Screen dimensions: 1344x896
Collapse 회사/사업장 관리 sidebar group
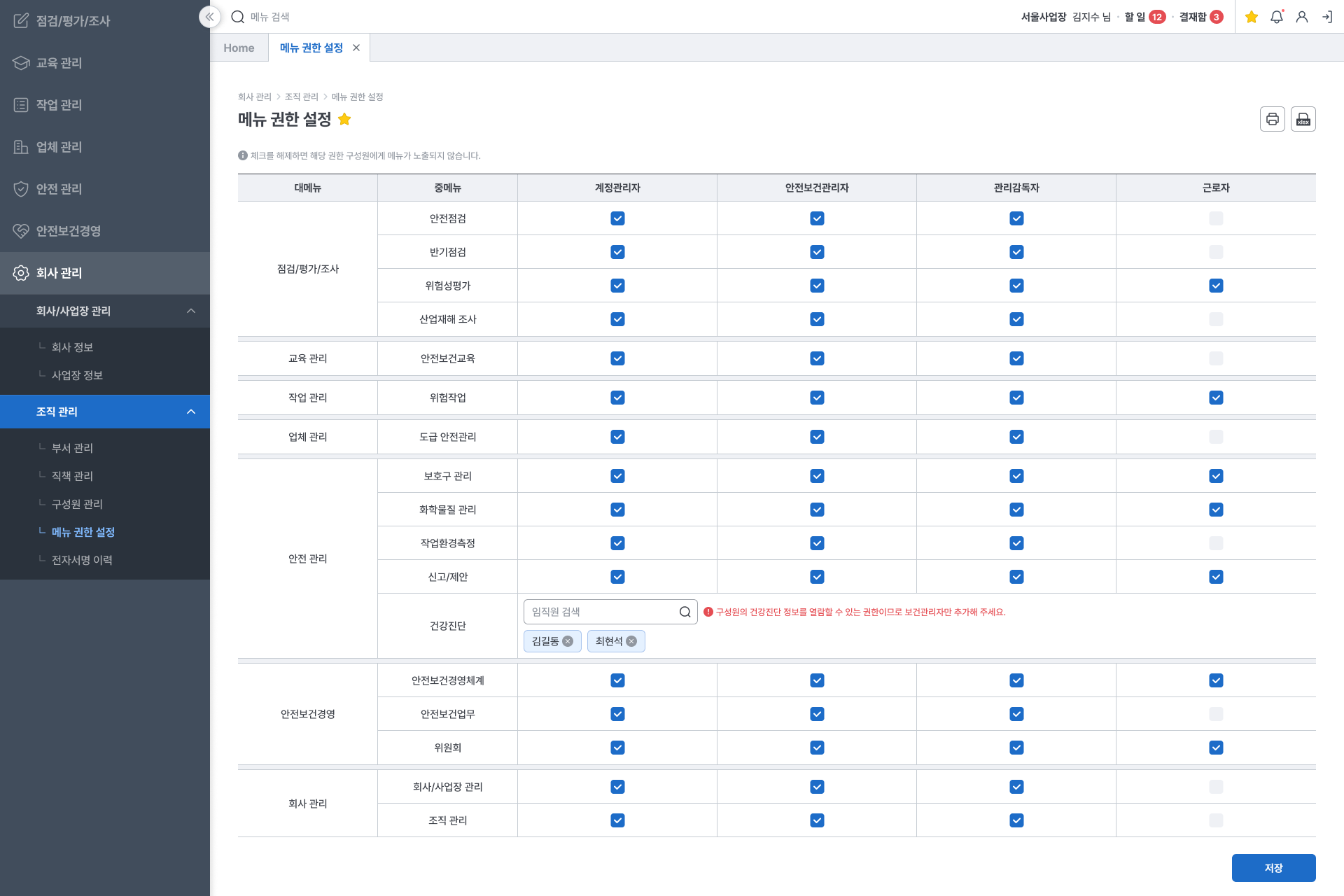pos(191,311)
